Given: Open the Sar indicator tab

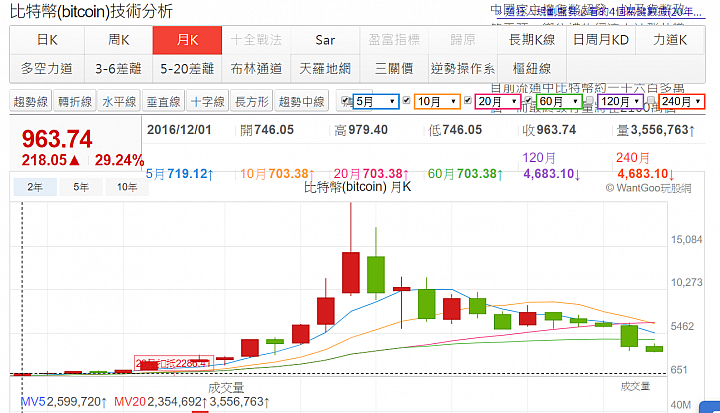Looking at the screenshot, I should click(325, 40).
